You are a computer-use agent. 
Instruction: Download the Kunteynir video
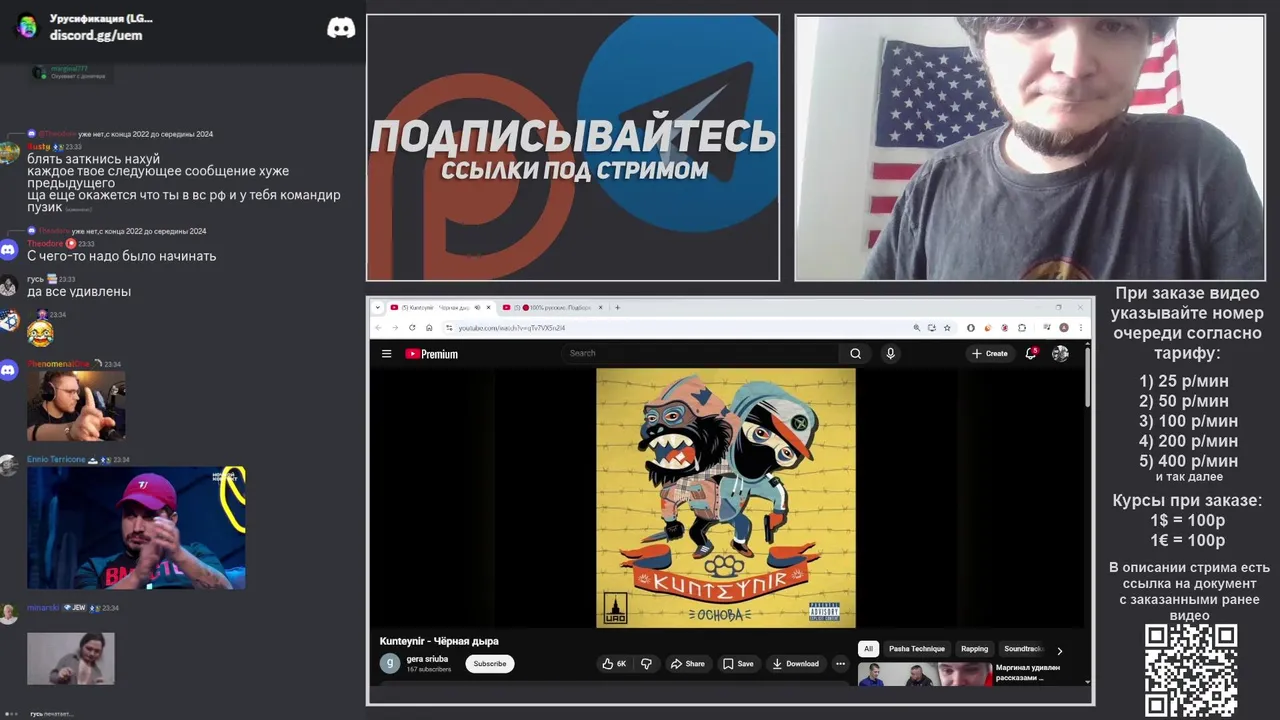click(x=796, y=664)
